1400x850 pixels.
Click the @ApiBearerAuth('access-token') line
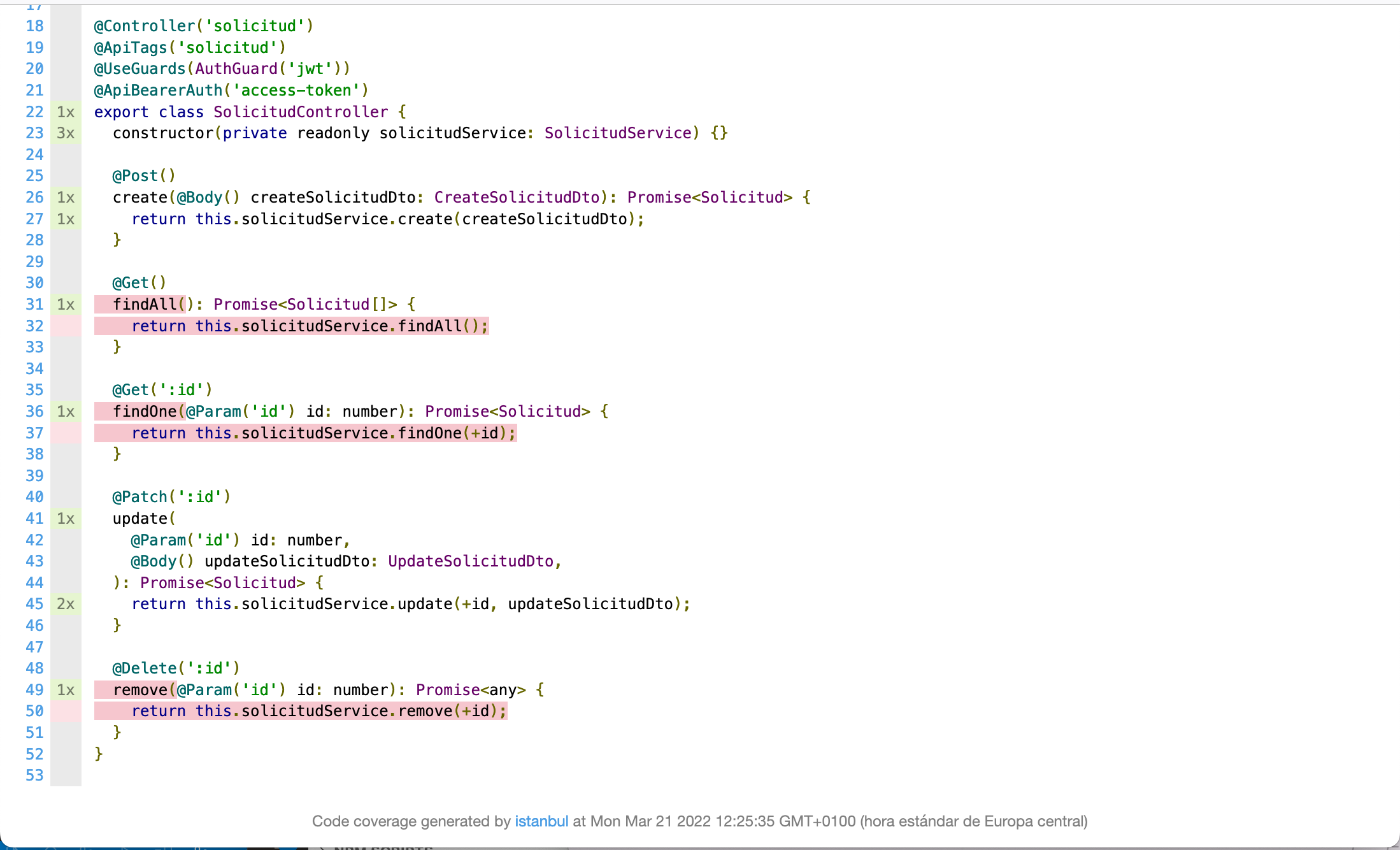[232, 90]
